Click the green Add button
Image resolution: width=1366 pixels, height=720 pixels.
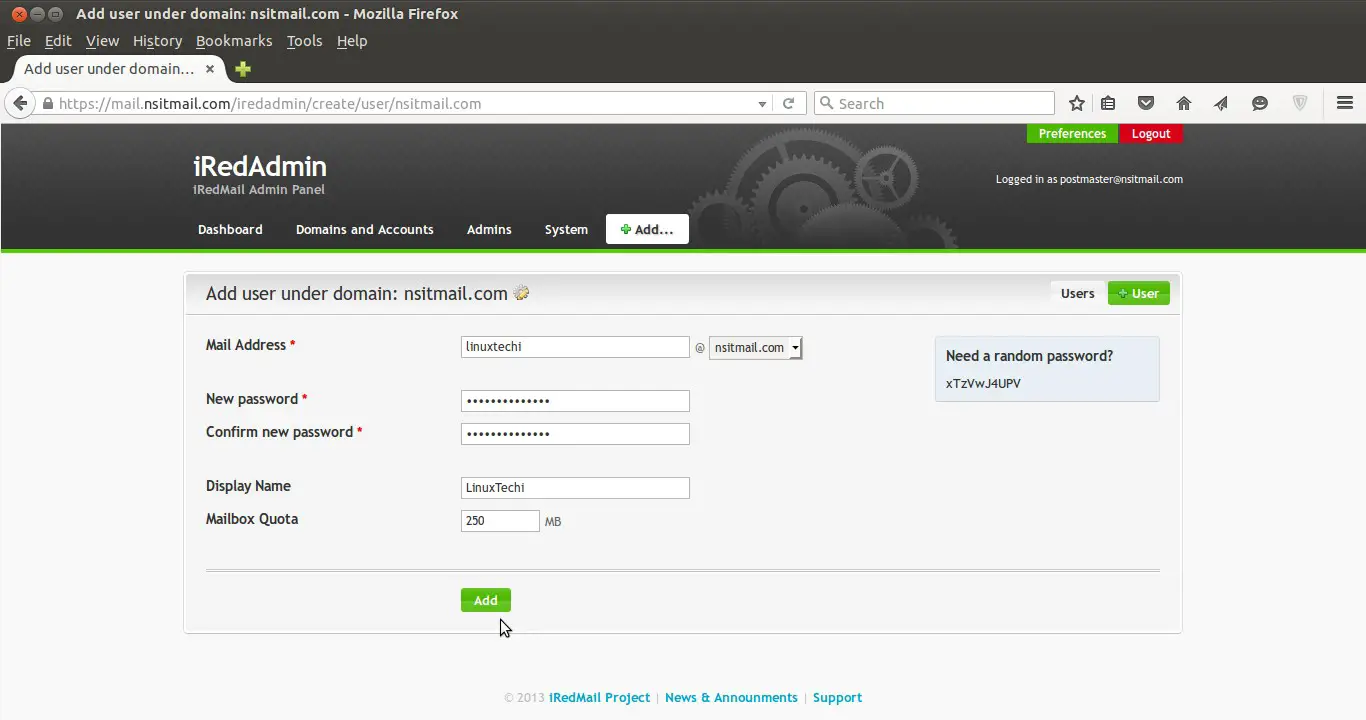(x=486, y=600)
